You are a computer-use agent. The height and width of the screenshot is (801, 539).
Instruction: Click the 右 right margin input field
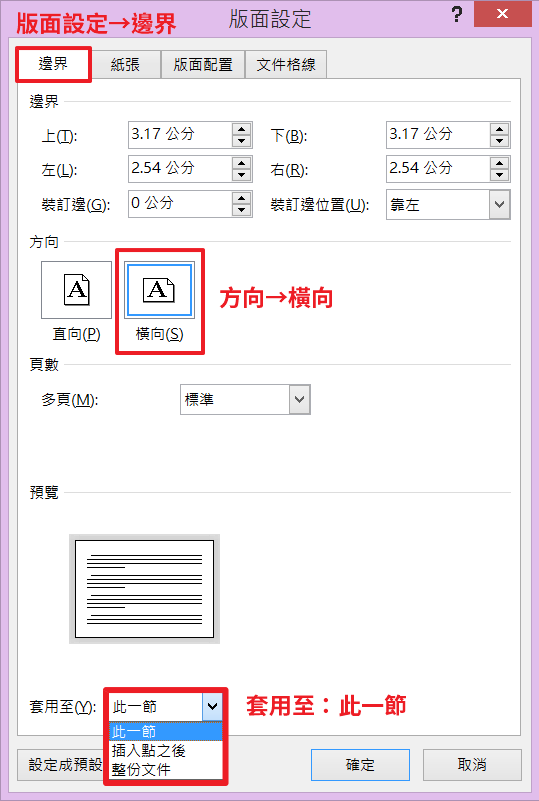point(438,169)
